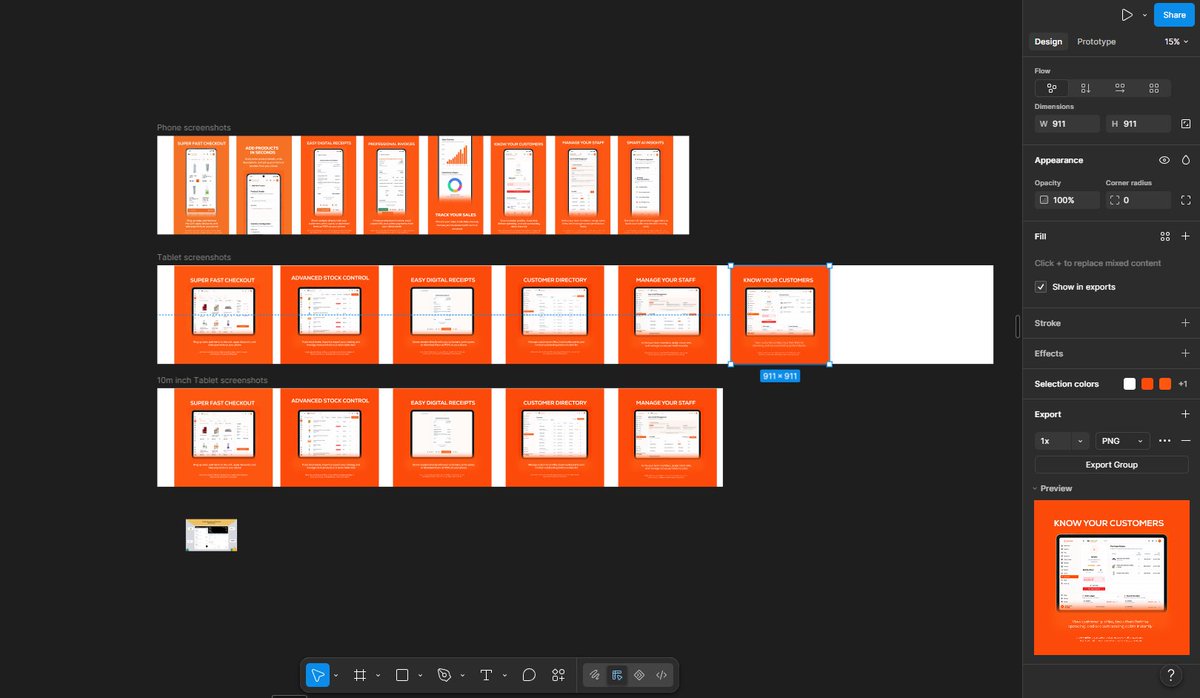1200x698 pixels.
Task: Select MANAGE YOUR STAFF in 10m inch row
Action: coord(667,438)
